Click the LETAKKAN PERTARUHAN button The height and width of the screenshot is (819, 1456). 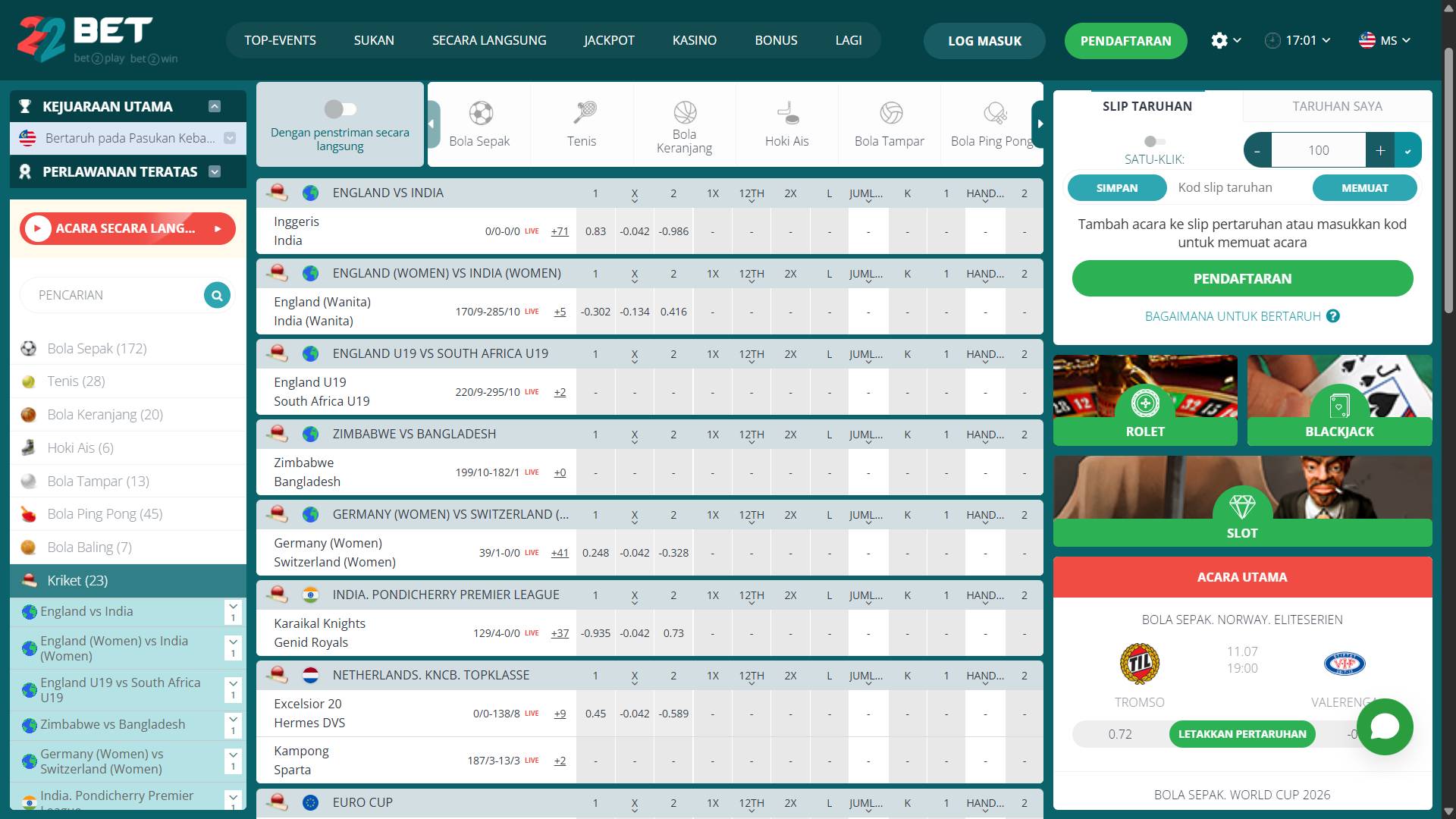pyautogui.click(x=1242, y=734)
